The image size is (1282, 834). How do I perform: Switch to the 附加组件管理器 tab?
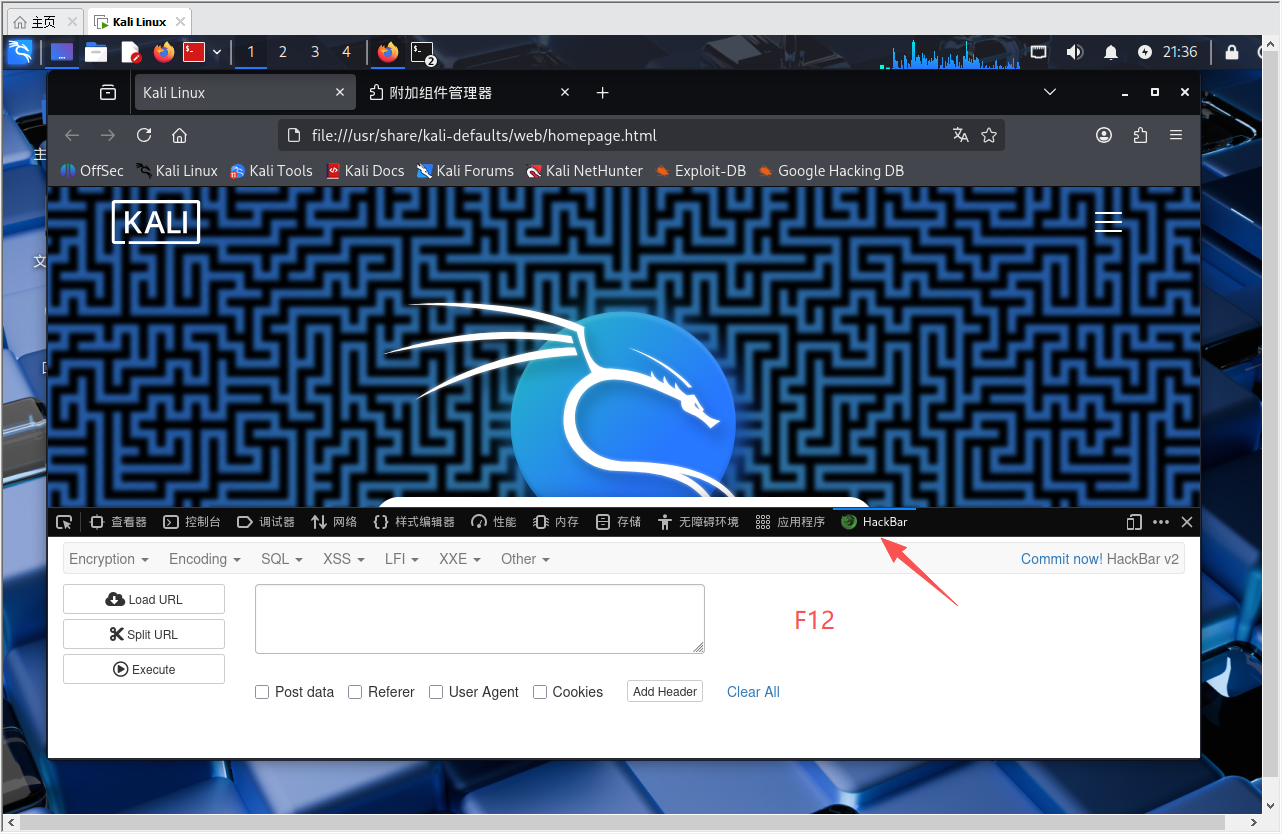[469, 92]
